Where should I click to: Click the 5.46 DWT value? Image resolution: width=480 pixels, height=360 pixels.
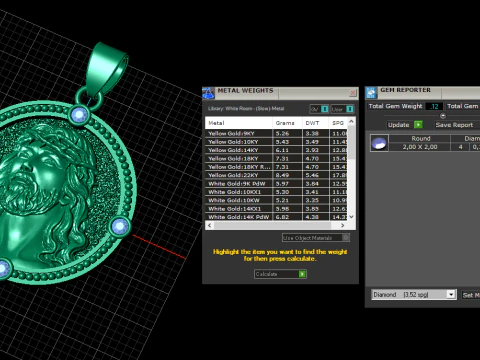point(312,175)
